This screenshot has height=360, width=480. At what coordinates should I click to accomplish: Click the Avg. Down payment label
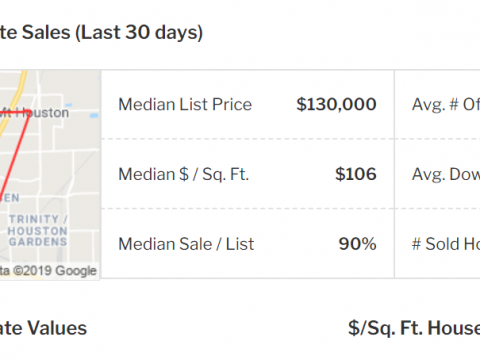pos(446,174)
